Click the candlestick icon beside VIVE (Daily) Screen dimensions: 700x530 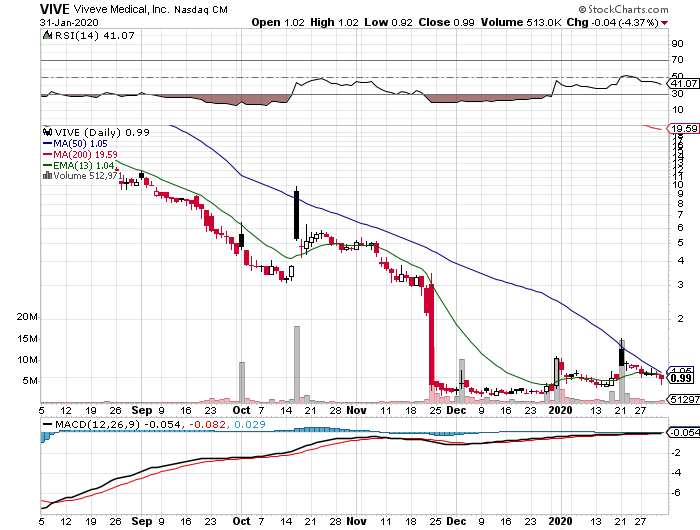(x=46, y=132)
